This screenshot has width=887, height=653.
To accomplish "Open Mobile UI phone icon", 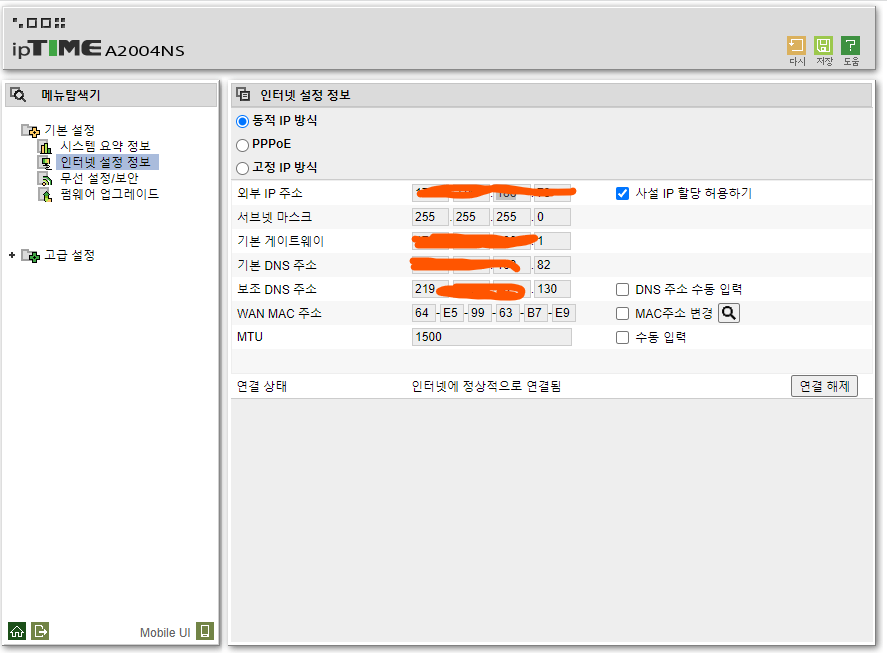I will coord(205,631).
